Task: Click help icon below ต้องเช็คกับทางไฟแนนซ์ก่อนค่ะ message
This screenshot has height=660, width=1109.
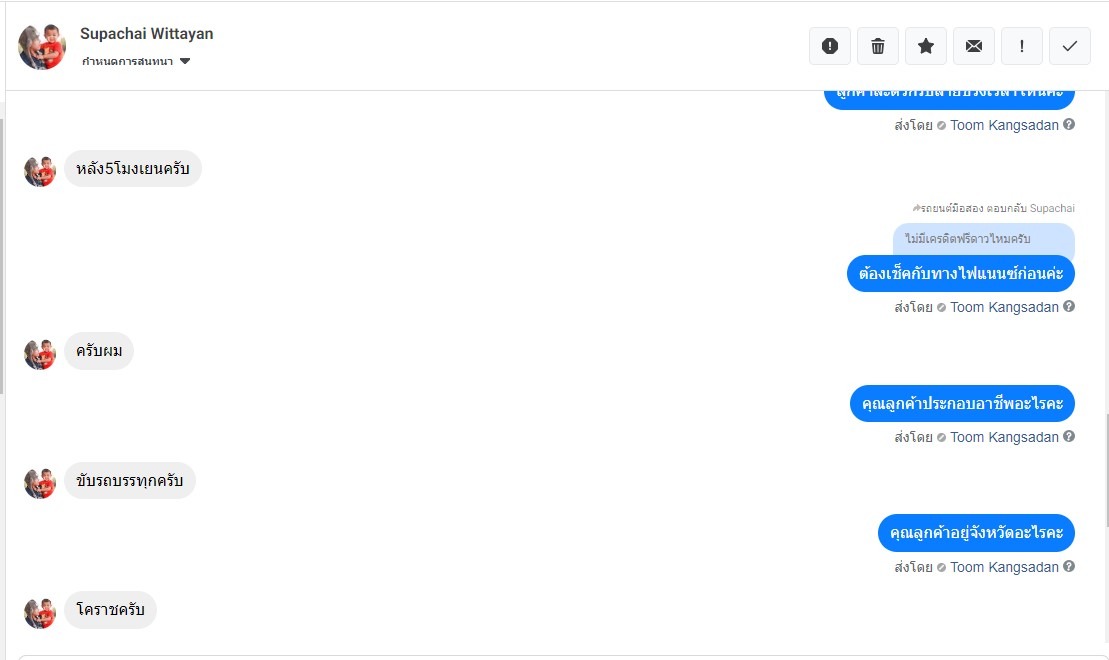Action: [x=1069, y=307]
